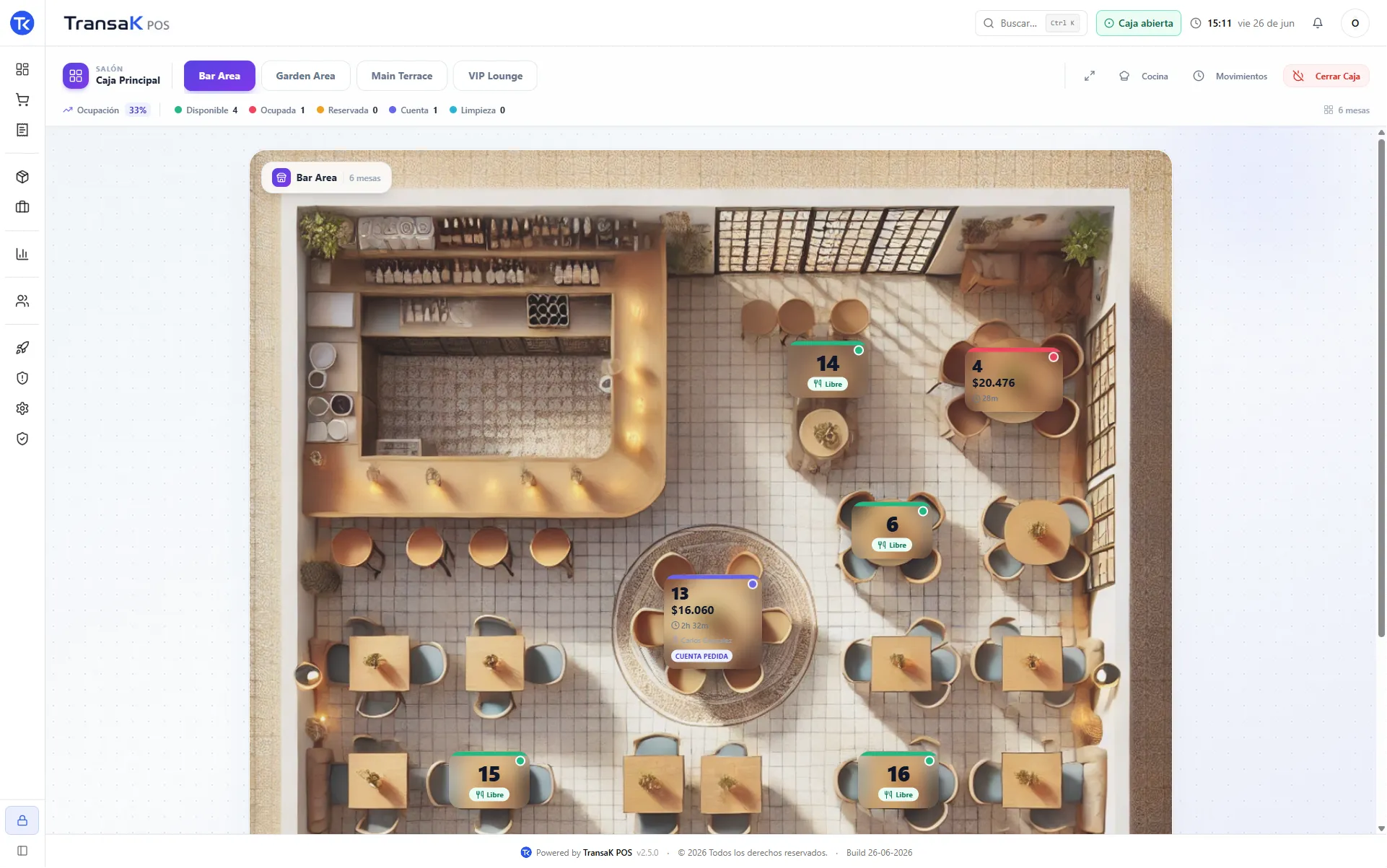Open the briefcase sidebar icon
The image size is (1387, 868).
point(22,207)
